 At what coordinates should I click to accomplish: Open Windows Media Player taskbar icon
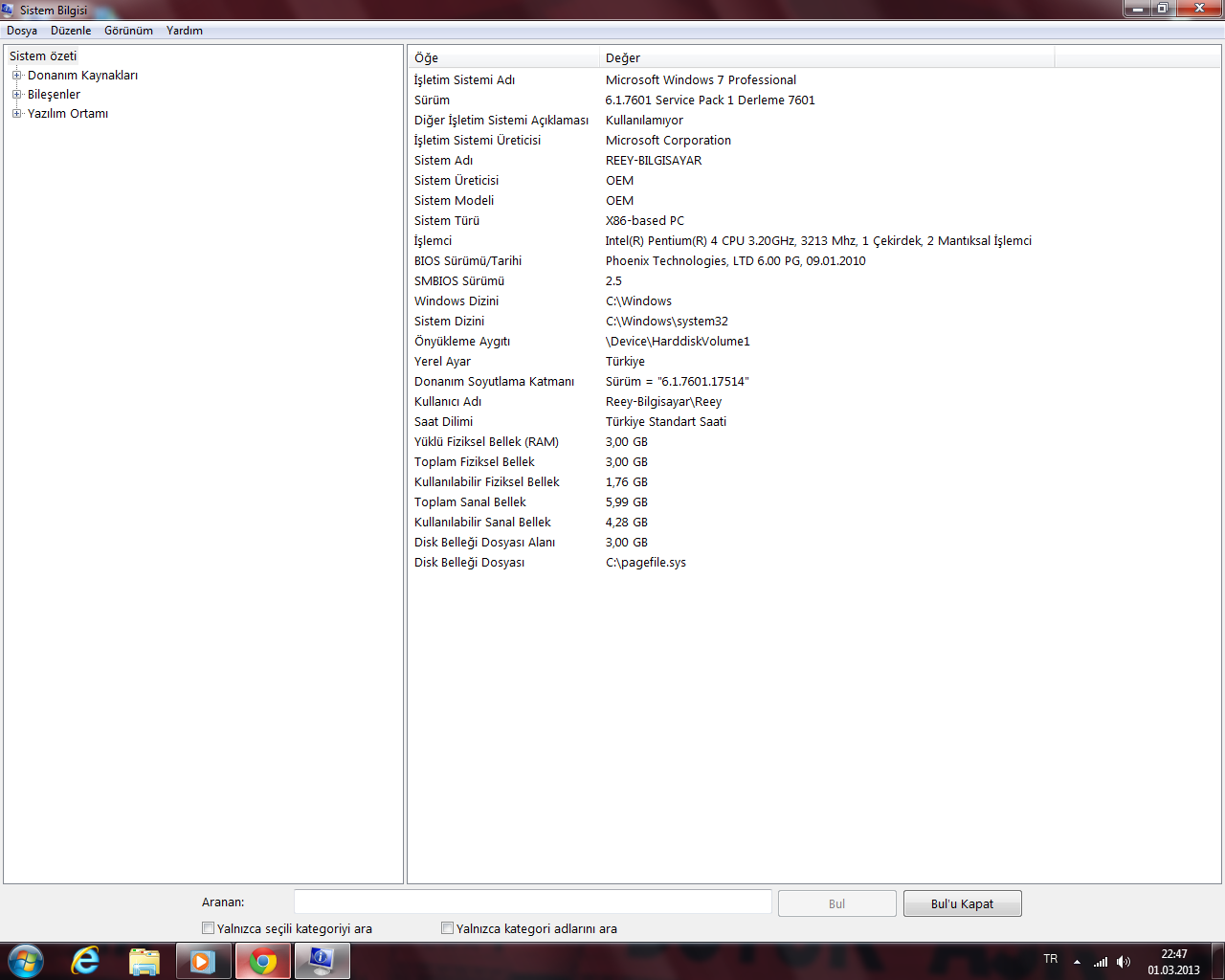click(x=203, y=961)
